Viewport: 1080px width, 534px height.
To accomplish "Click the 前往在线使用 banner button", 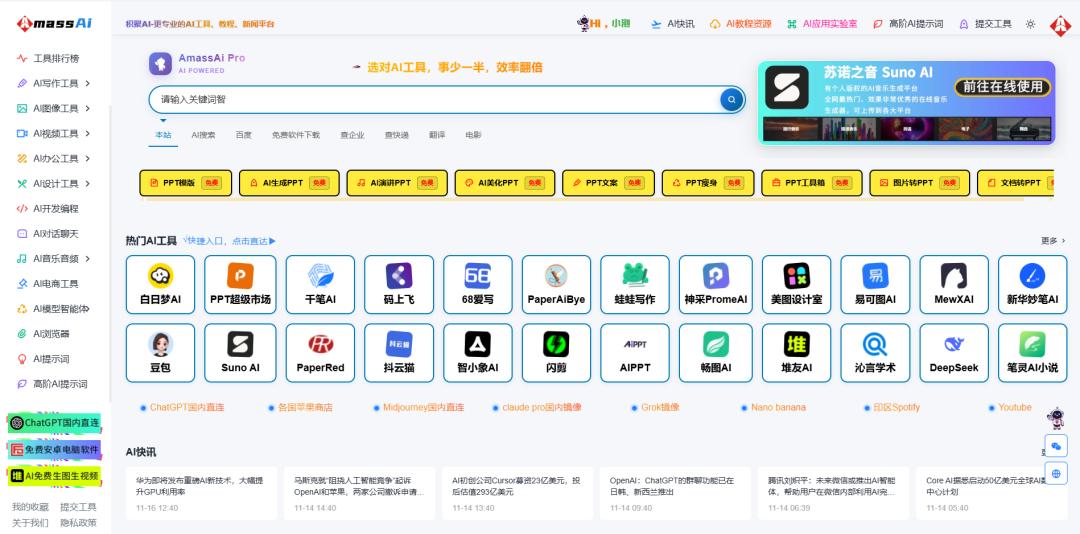I will [1002, 87].
